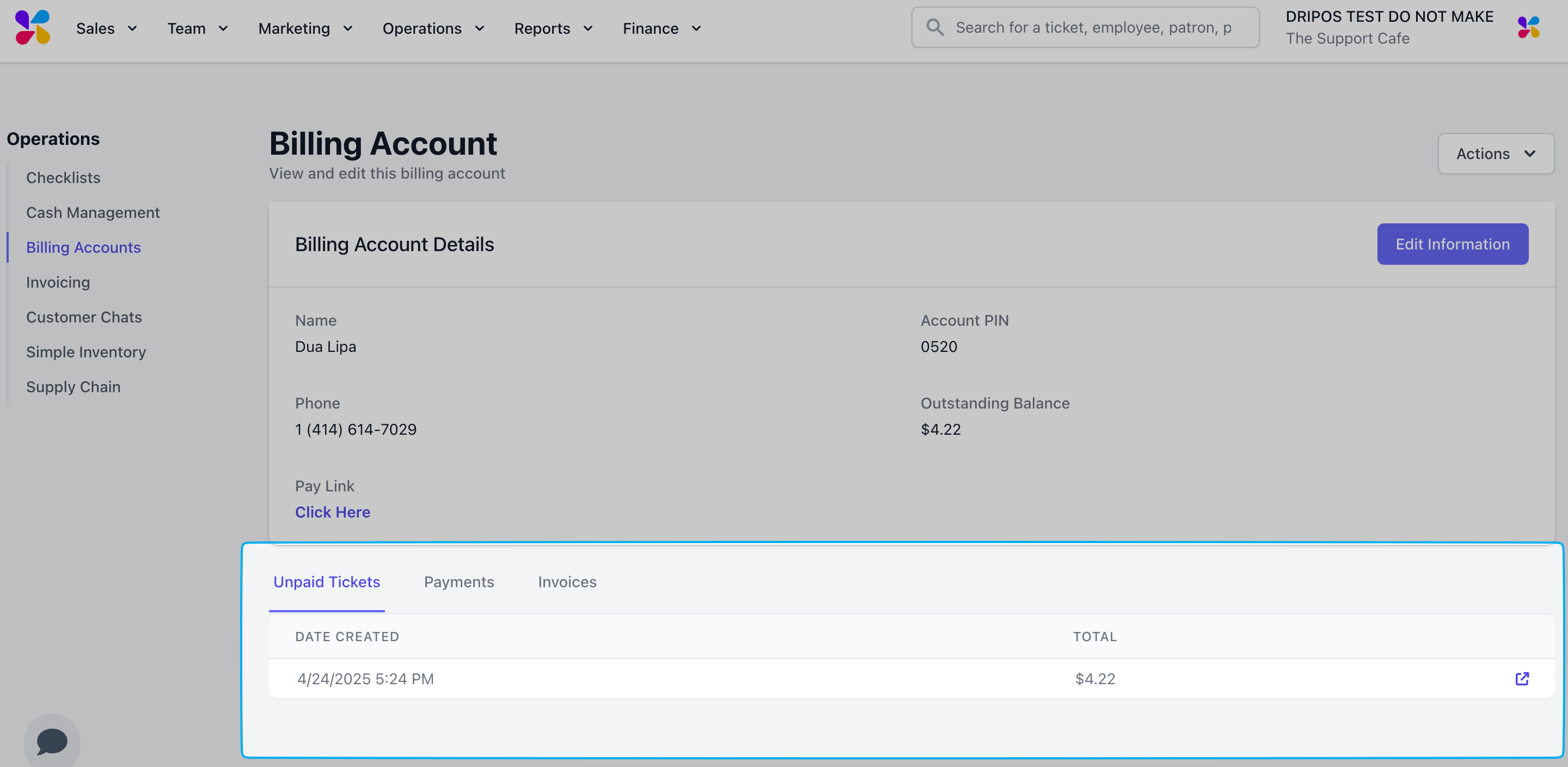Screen dimensions: 1568x767
Task: Switch to the Invoices tab
Action: tap(567, 582)
